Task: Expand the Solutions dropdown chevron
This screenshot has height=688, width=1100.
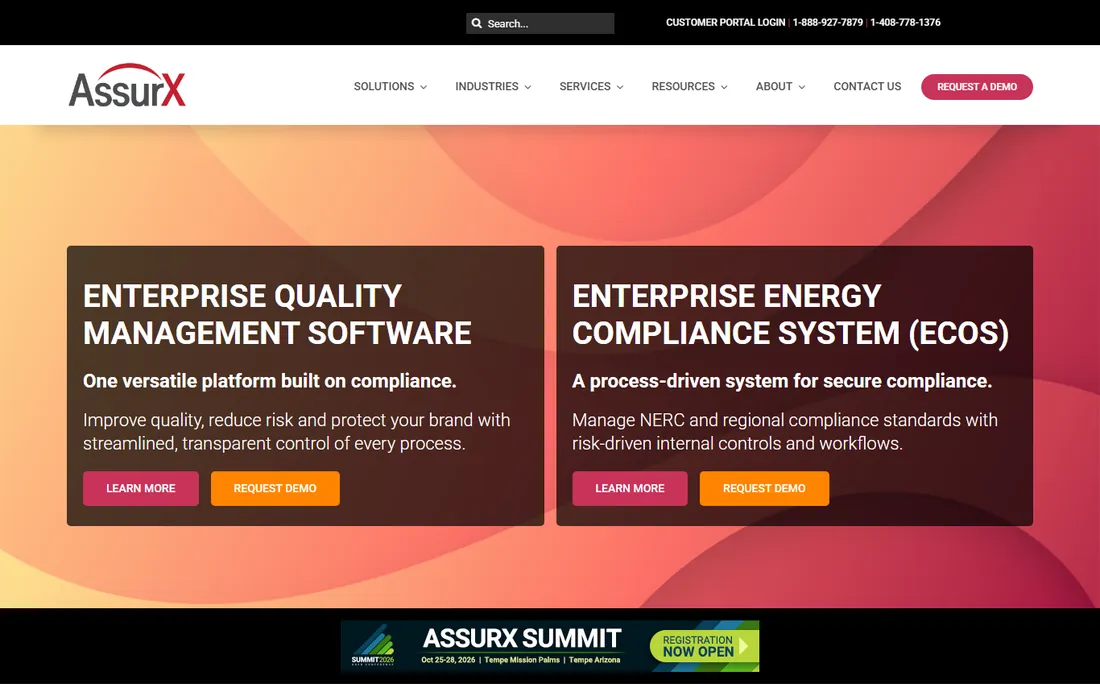Action: (424, 87)
